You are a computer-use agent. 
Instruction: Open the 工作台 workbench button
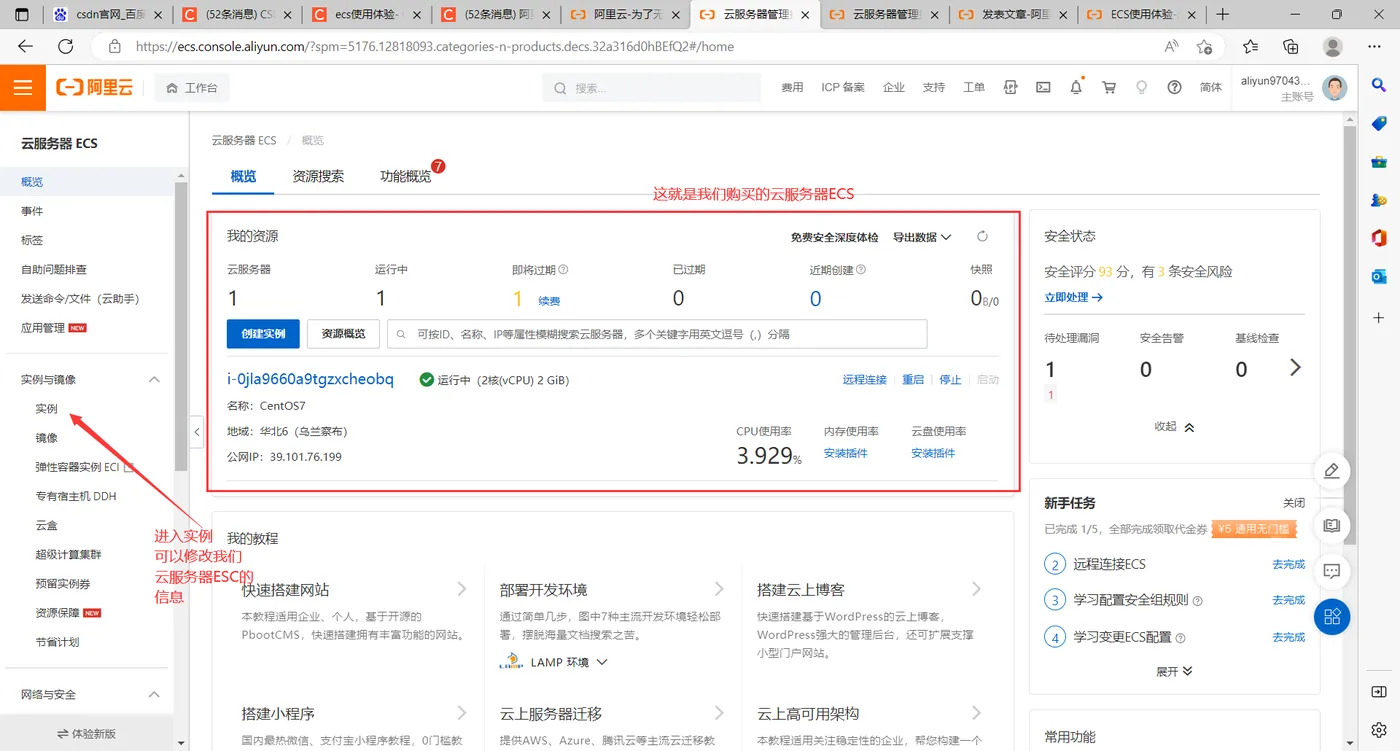(x=192, y=88)
